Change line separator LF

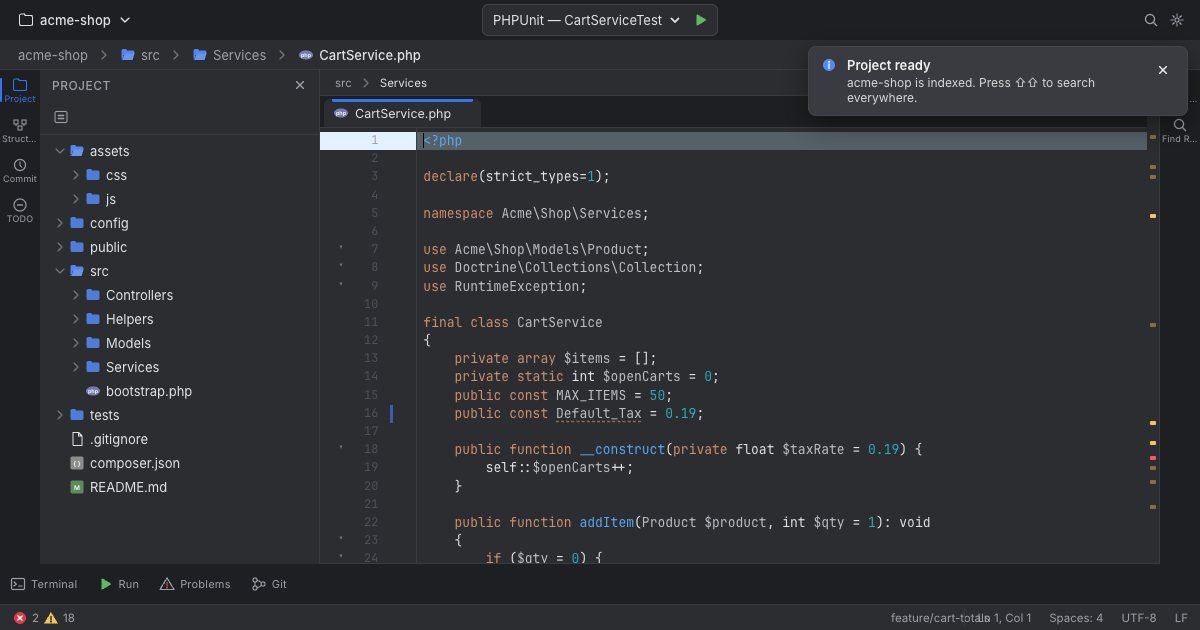coord(1181,618)
